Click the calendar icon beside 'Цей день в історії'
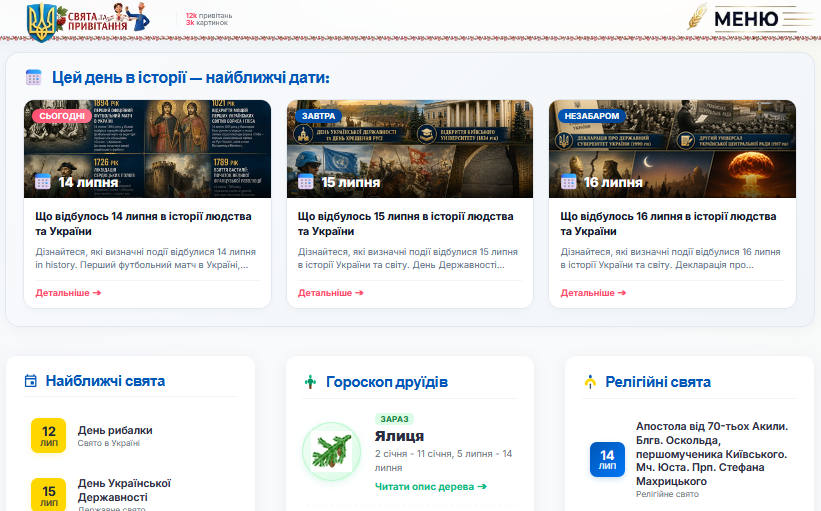Screen dimensions: 821x511 click(x=34, y=77)
